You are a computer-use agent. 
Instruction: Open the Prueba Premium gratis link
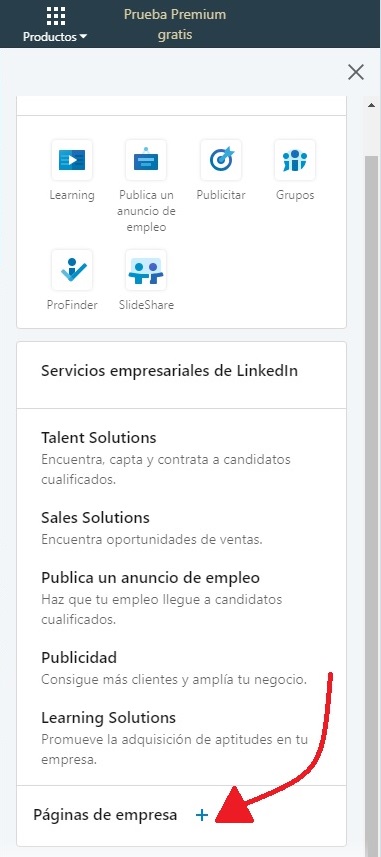tap(175, 25)
